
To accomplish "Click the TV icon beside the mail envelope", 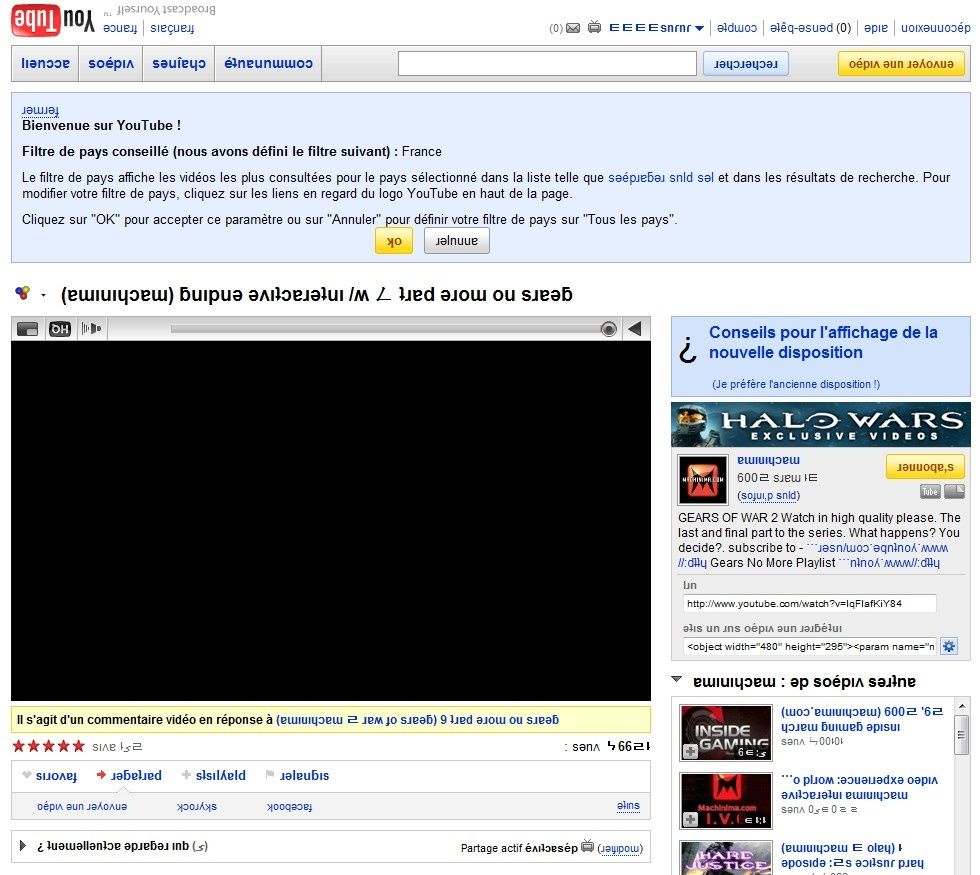I will [594, 27].
